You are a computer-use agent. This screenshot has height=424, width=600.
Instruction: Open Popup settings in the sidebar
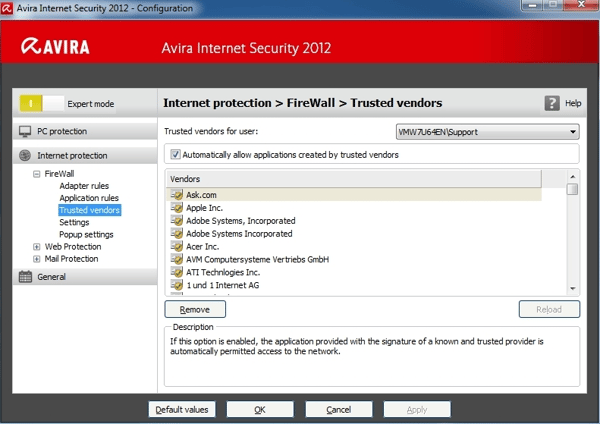tap(86, 234)
